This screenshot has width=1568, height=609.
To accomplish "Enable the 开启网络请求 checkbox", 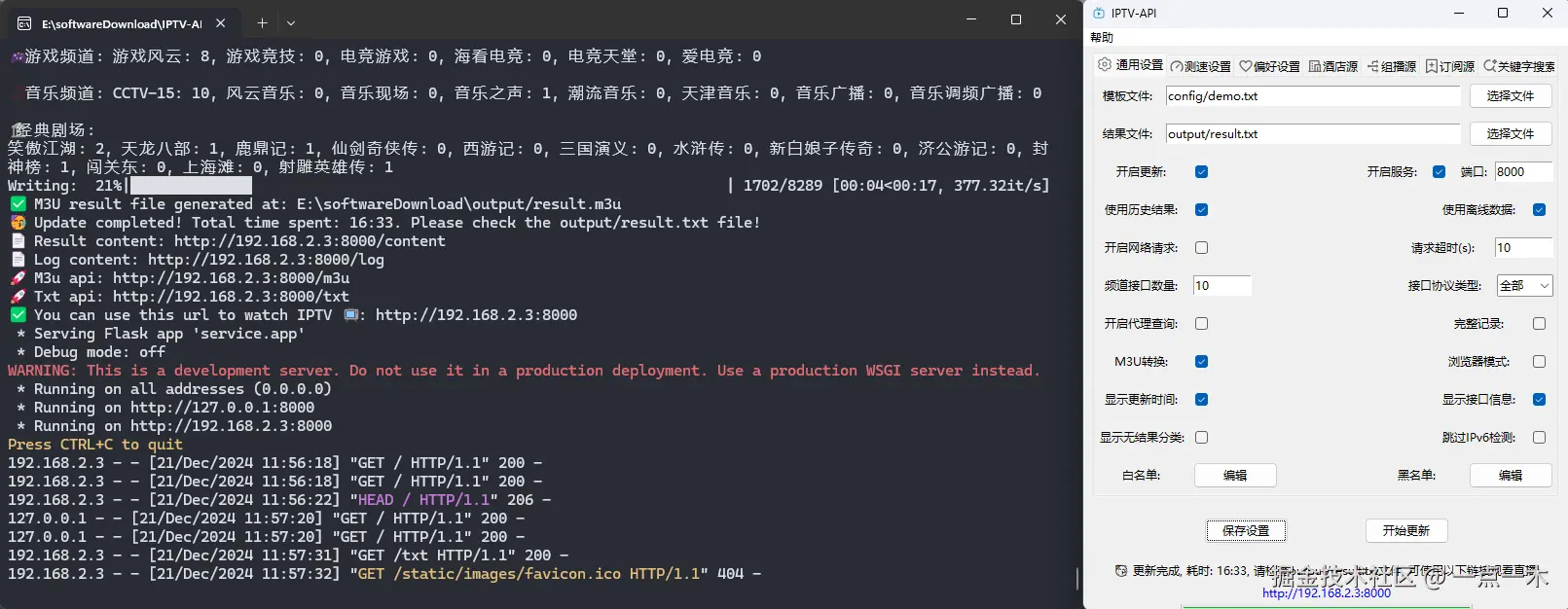I will point(1202,247).
